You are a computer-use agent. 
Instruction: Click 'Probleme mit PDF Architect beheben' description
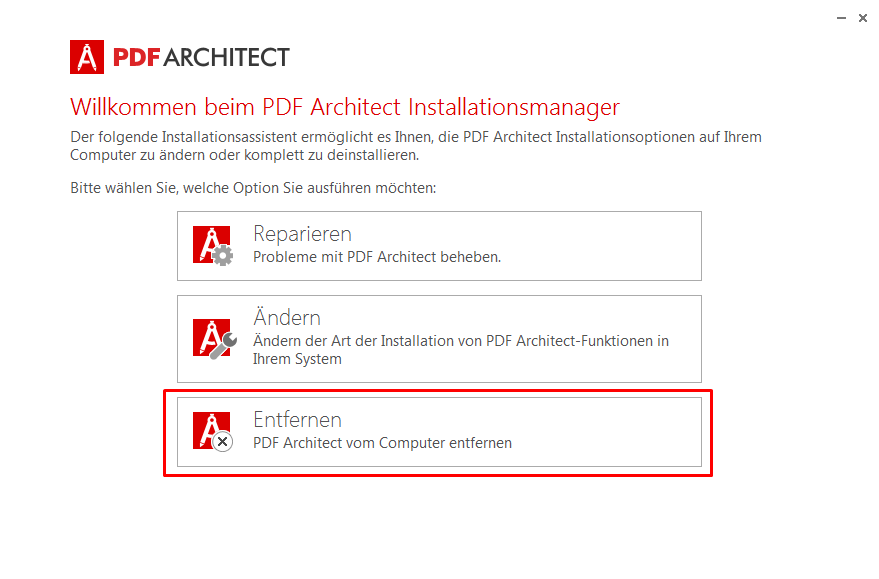(x=376, y=257)
